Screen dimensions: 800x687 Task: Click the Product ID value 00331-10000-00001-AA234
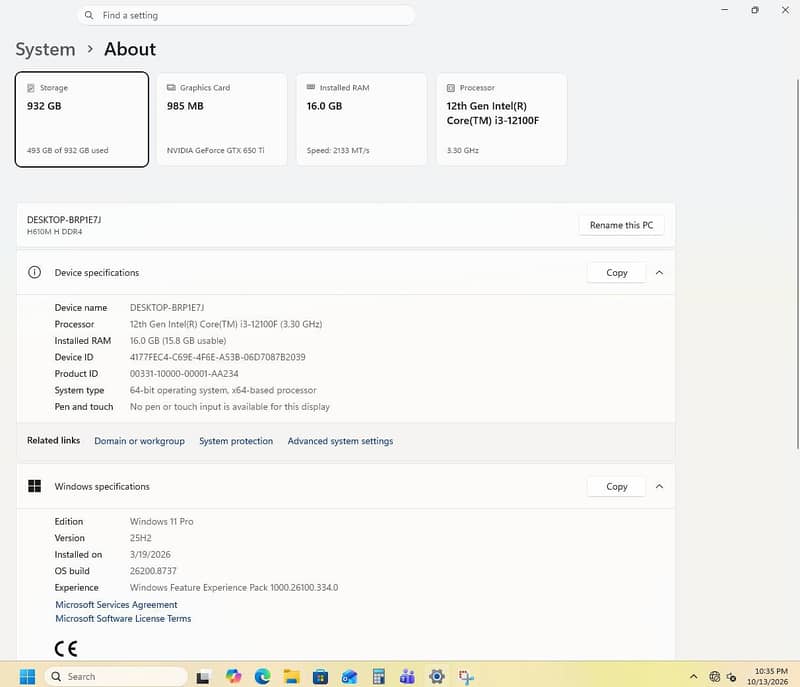tap(184, 373)
